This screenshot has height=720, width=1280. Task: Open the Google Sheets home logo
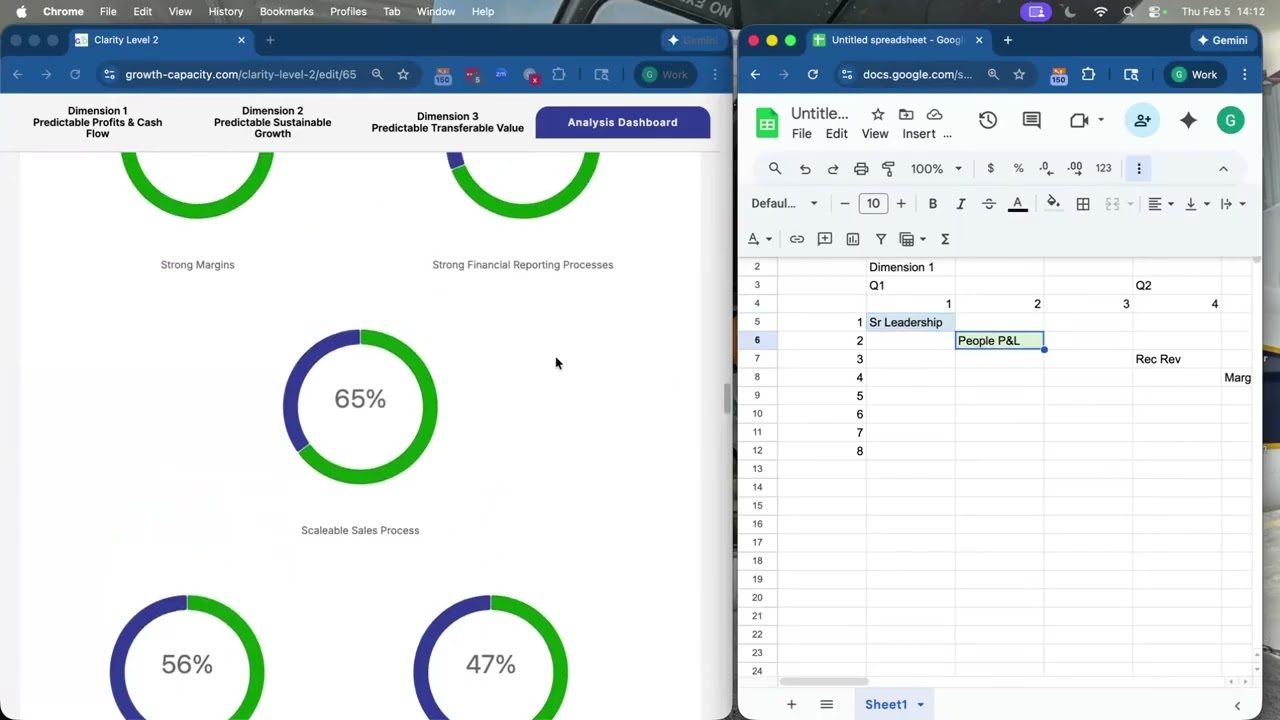767,123
